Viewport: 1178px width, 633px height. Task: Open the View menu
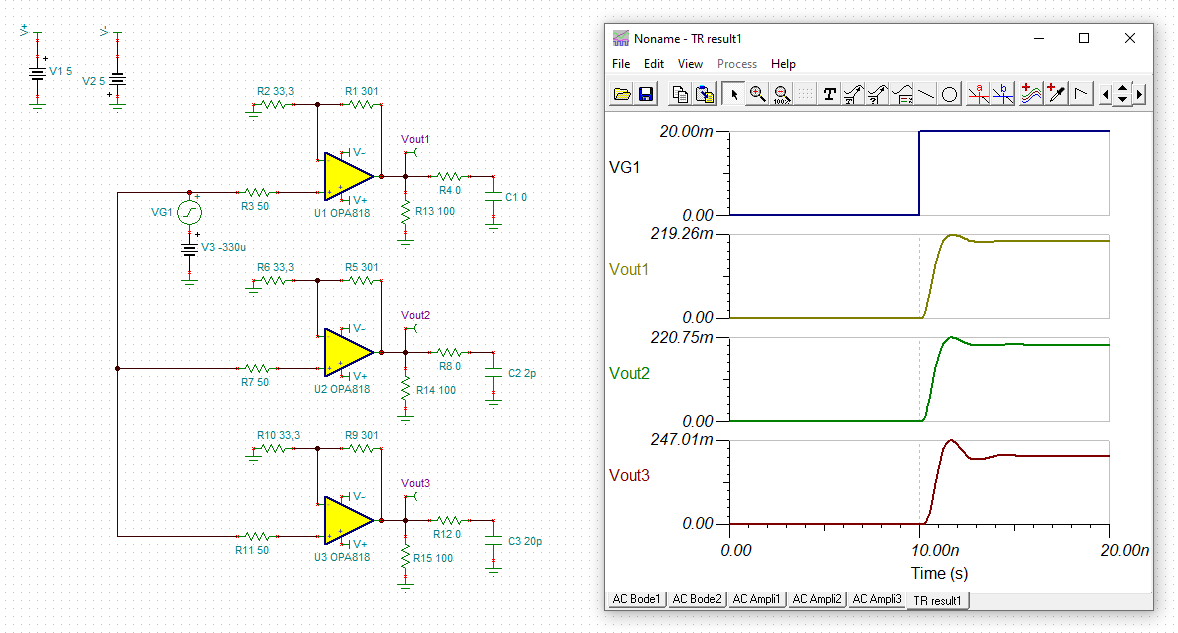tap(690, 64)
